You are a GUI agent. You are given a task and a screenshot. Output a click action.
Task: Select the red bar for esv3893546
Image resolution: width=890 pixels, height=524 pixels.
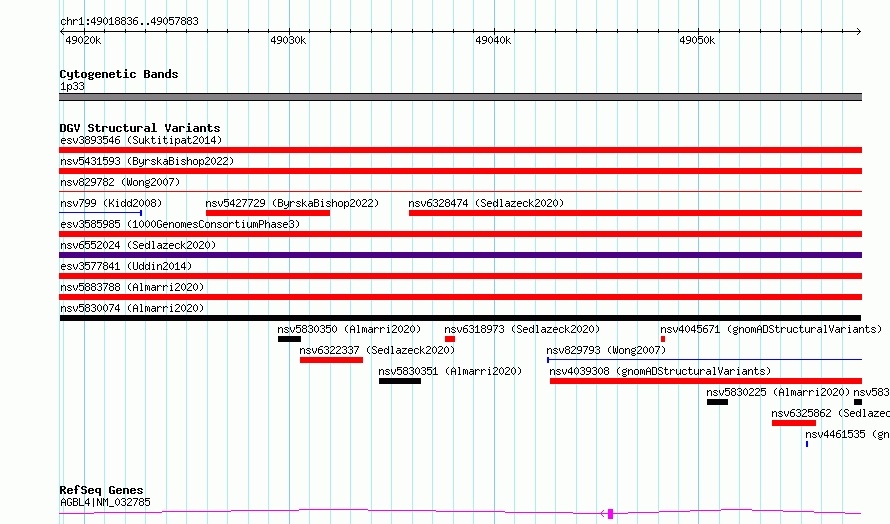pos(460,150)
